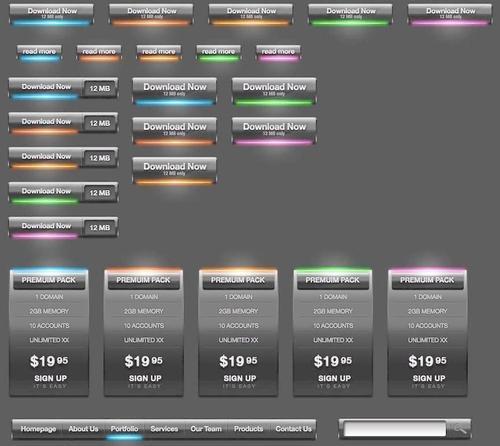Screen dimensions: 500x446
Task: Click top-row pink Download Now button
Action: pyautogui.click(x=450, y=15)
